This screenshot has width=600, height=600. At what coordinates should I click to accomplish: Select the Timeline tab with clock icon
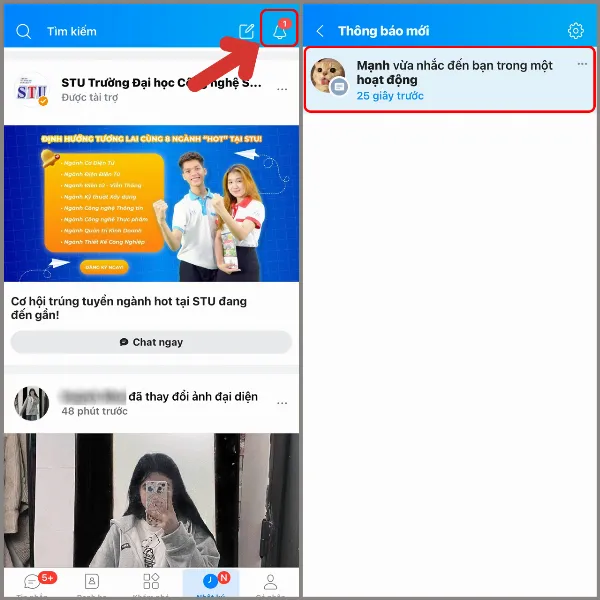210,582
